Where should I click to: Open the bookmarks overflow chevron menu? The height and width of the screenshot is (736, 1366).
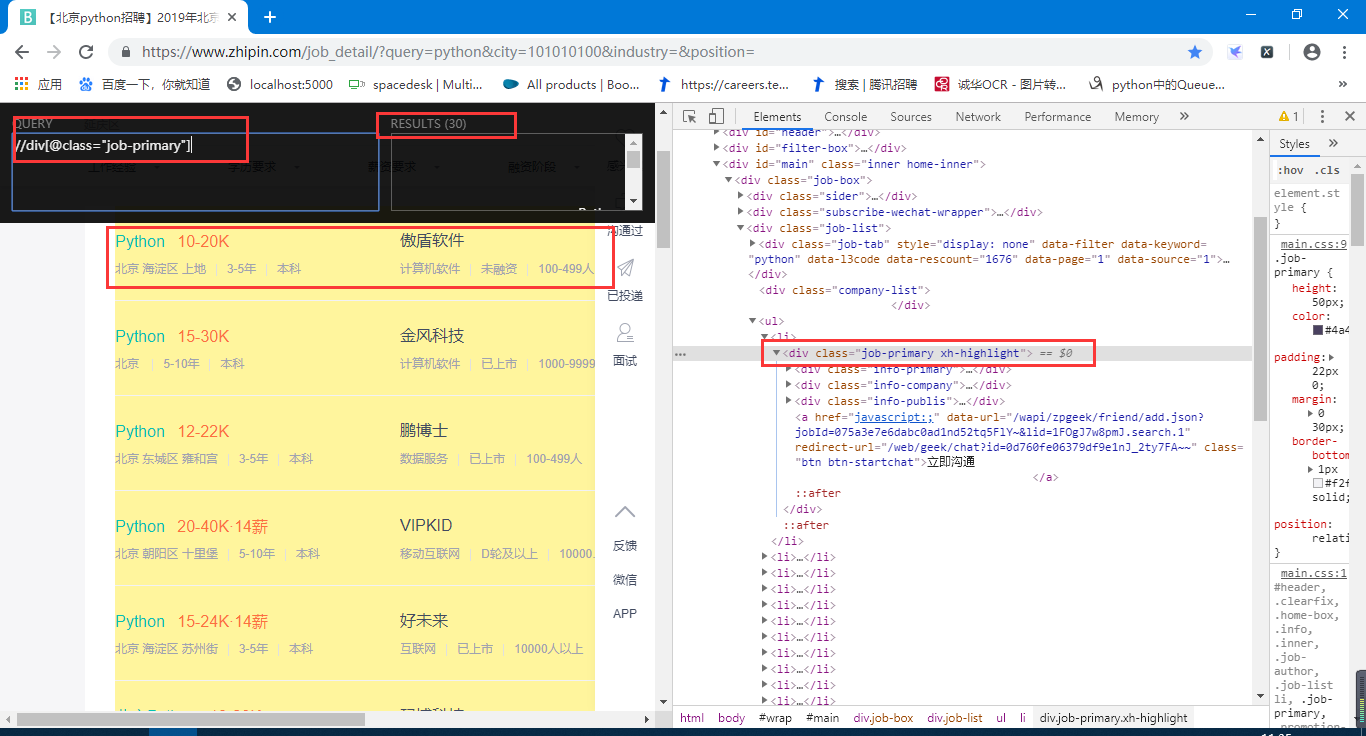click(x=1343, y=84)
